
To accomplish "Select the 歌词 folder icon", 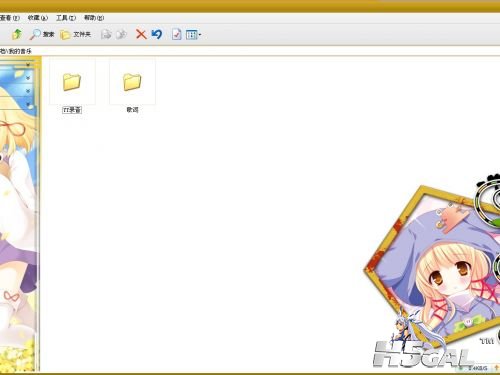I will click(132, 82).
